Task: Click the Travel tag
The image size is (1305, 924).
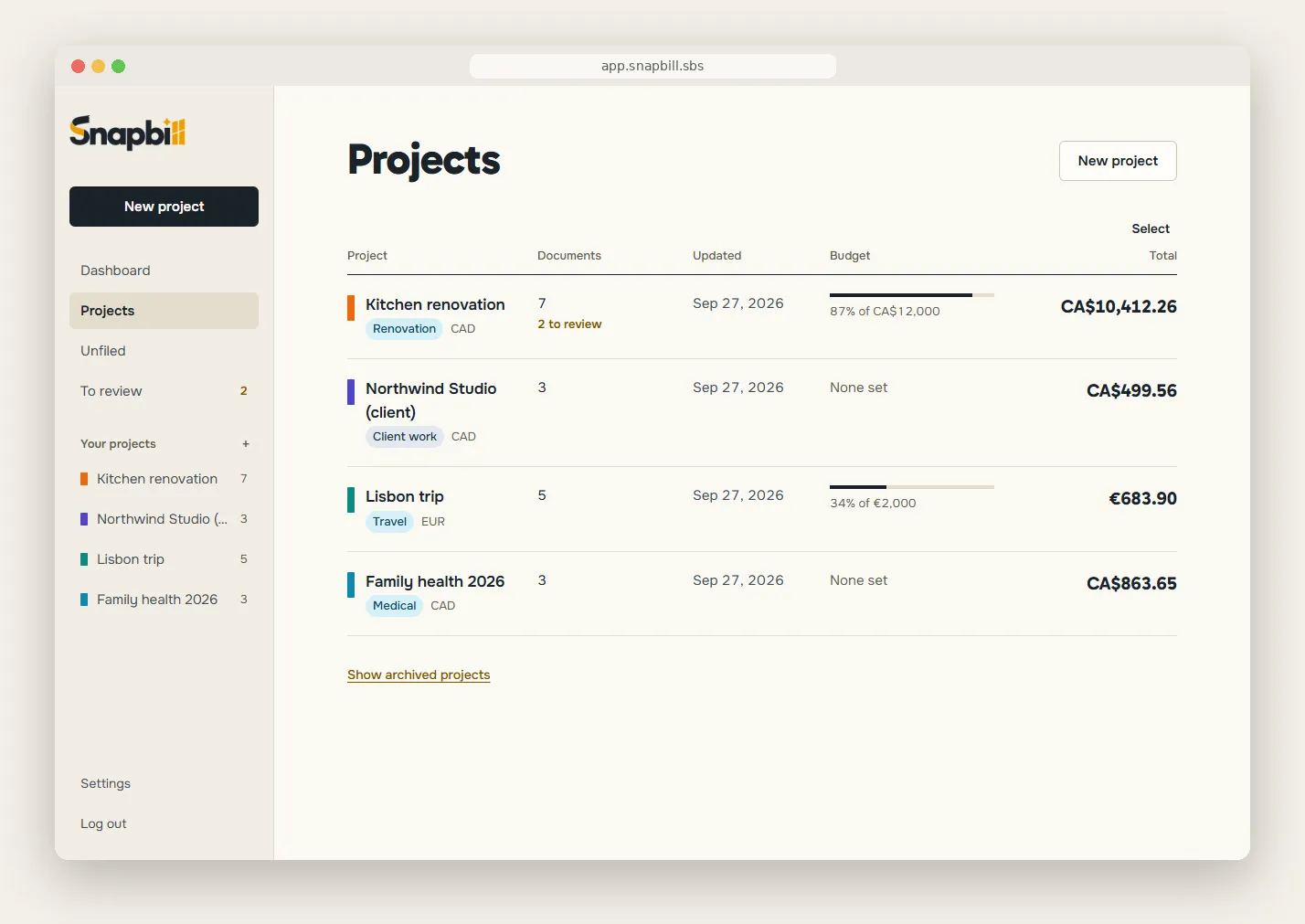Action: (x=389, y=522)
